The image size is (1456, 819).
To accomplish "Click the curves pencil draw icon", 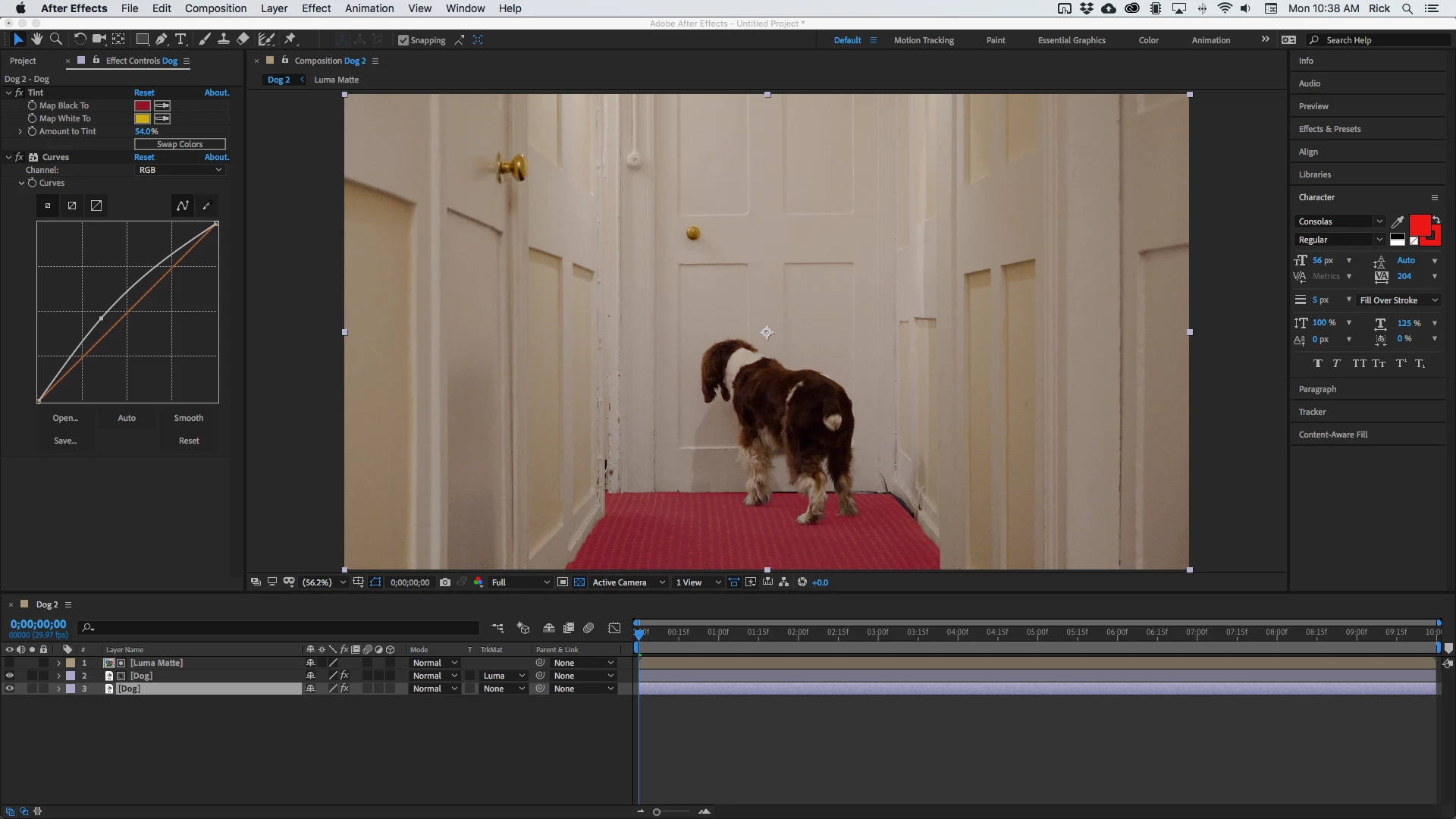I will pyautogui.click(x=206, y=206).
